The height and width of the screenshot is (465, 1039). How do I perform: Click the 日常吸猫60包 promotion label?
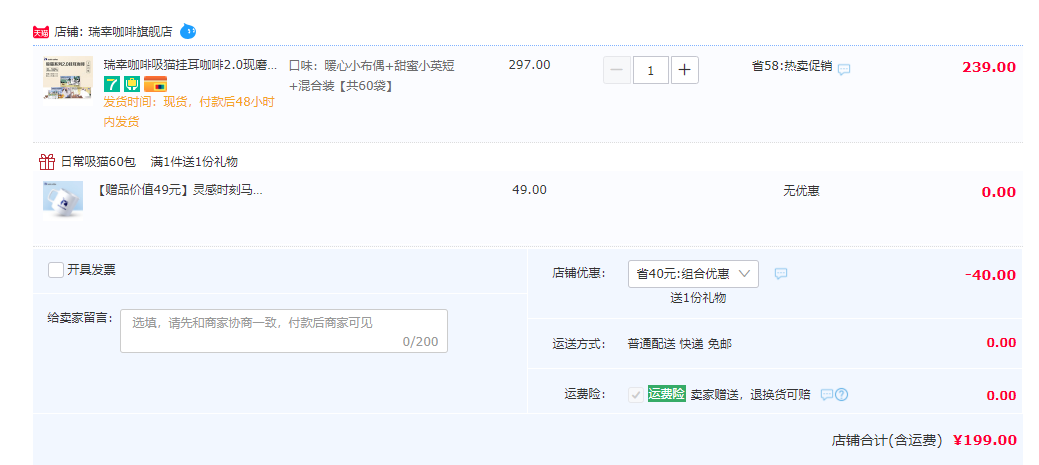click(98, 162)
